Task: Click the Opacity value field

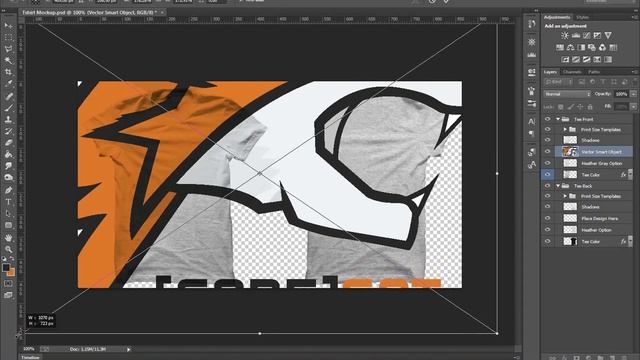Action: point(621,94)
